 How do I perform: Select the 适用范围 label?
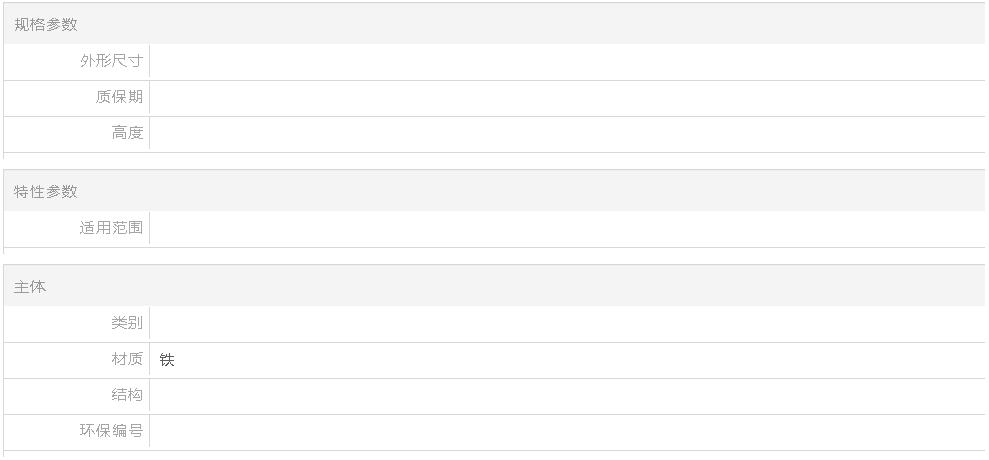[x=111, y=227]
